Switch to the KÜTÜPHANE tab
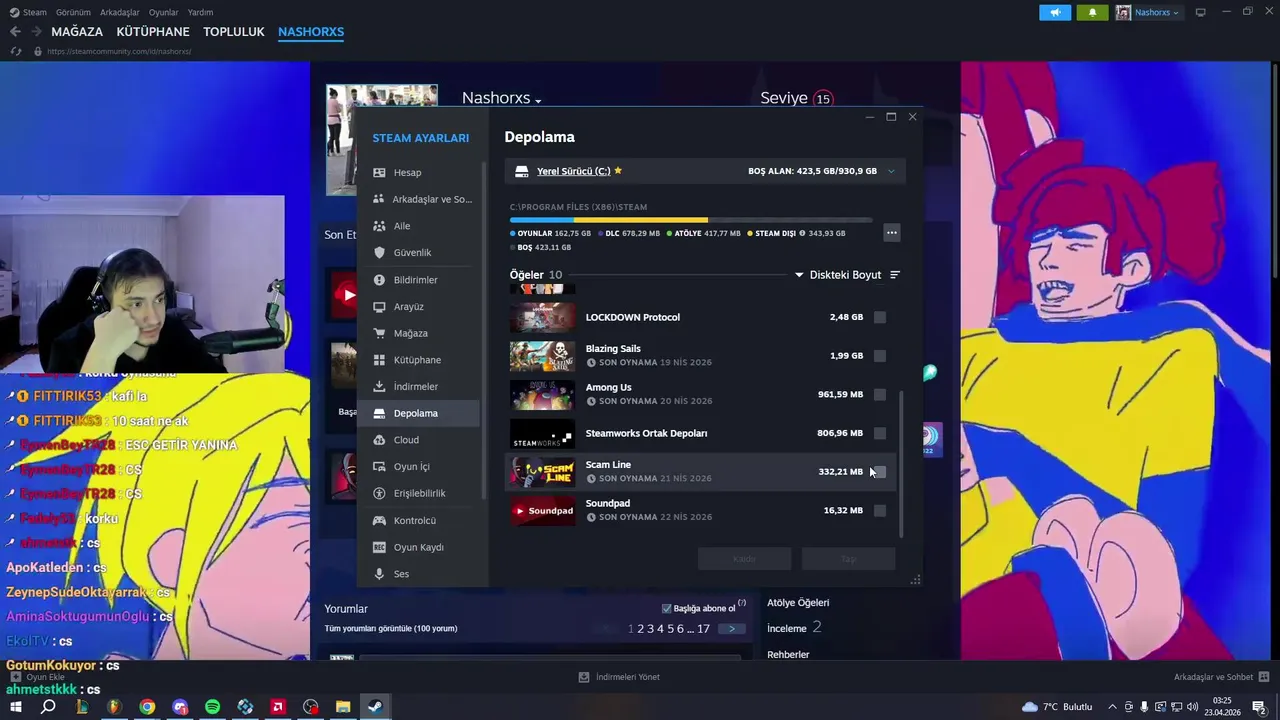This screenshot has width=1280, height=720. click(153, 32)
